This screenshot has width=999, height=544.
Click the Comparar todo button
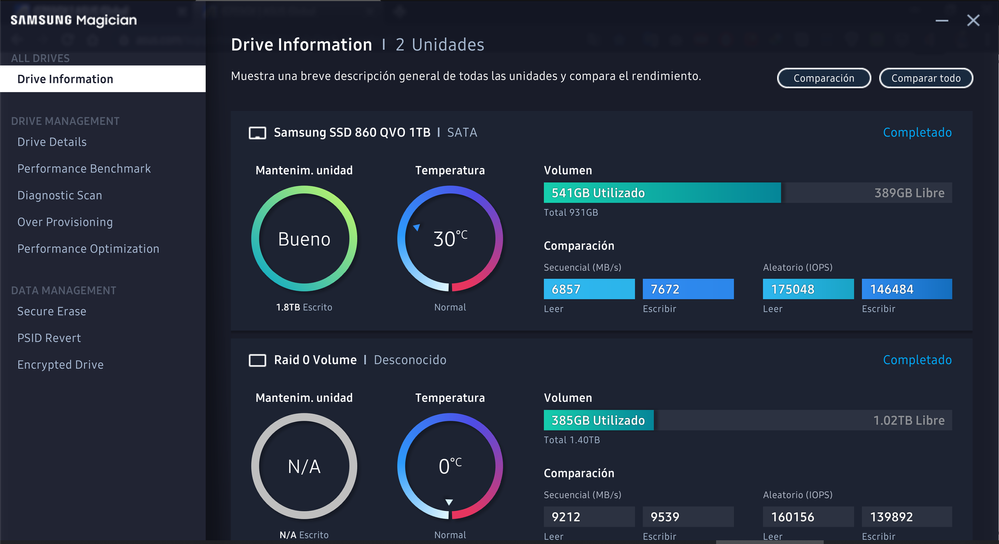(x=926, y=78)
